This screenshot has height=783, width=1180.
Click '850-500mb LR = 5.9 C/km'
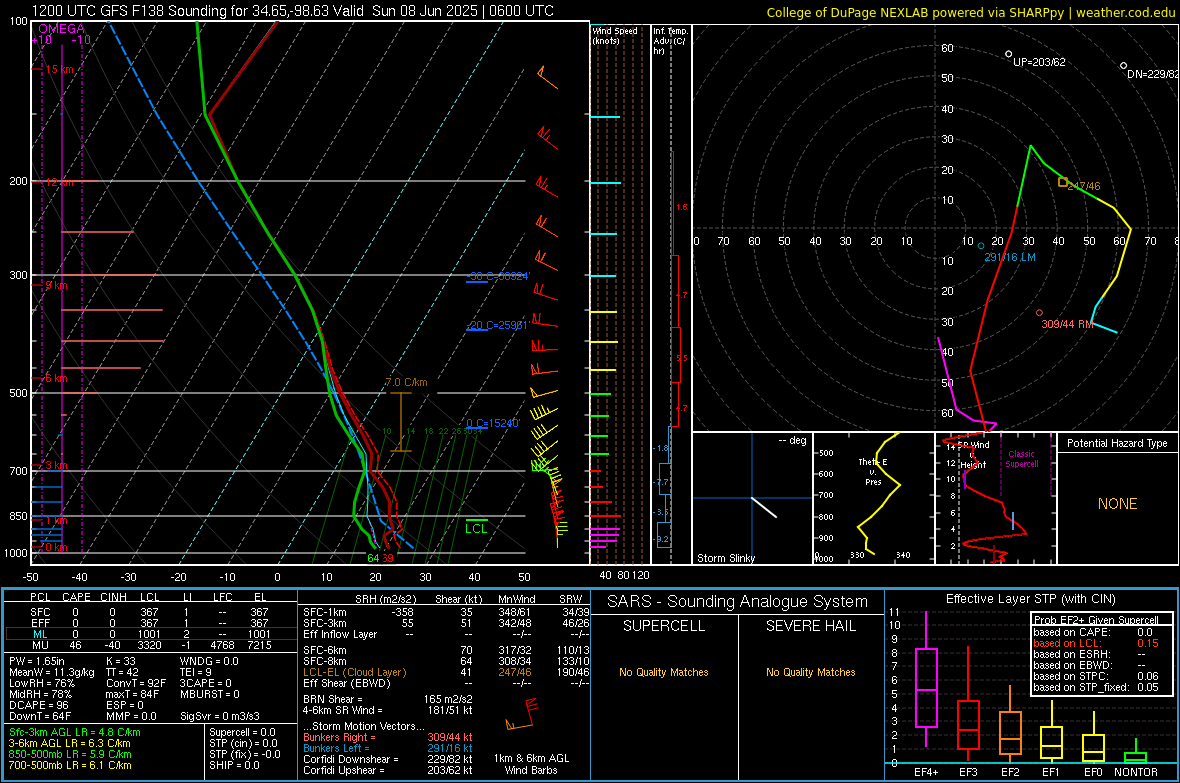click(70, 754)
